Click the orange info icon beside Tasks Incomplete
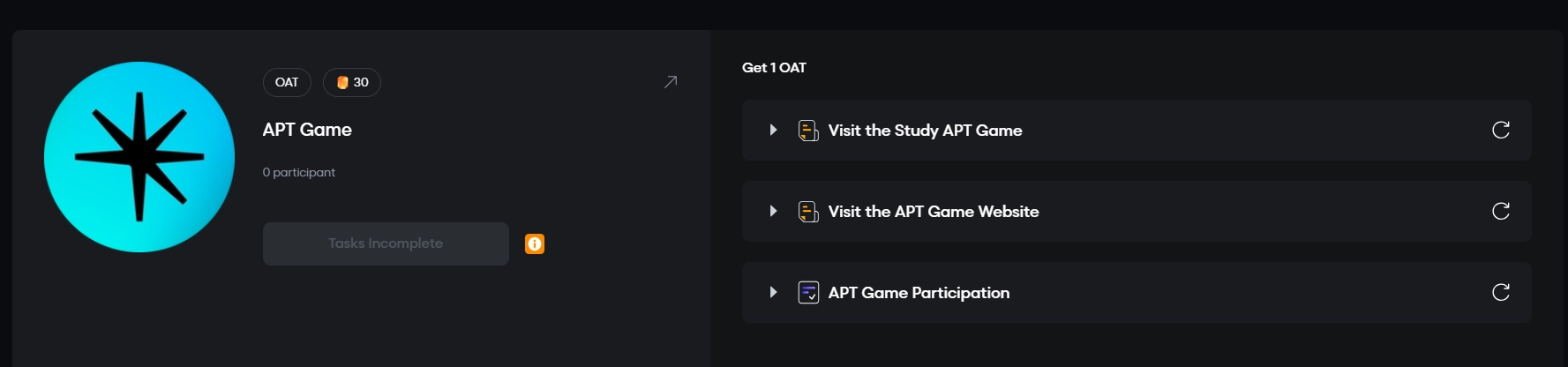Screen dimensions: 1568x367 click(535, 243)
